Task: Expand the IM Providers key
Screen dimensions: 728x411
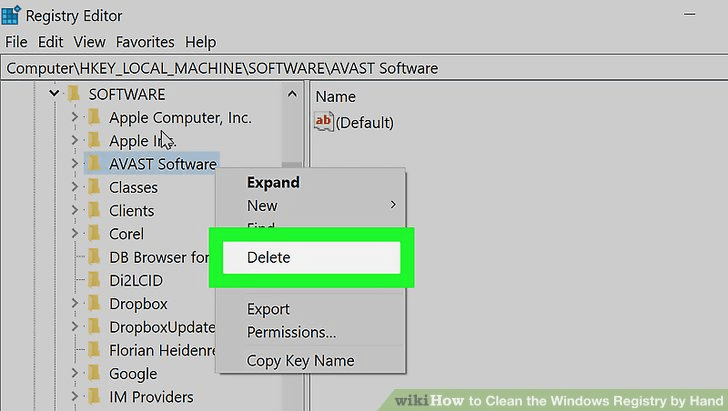Action: (75, 396)
